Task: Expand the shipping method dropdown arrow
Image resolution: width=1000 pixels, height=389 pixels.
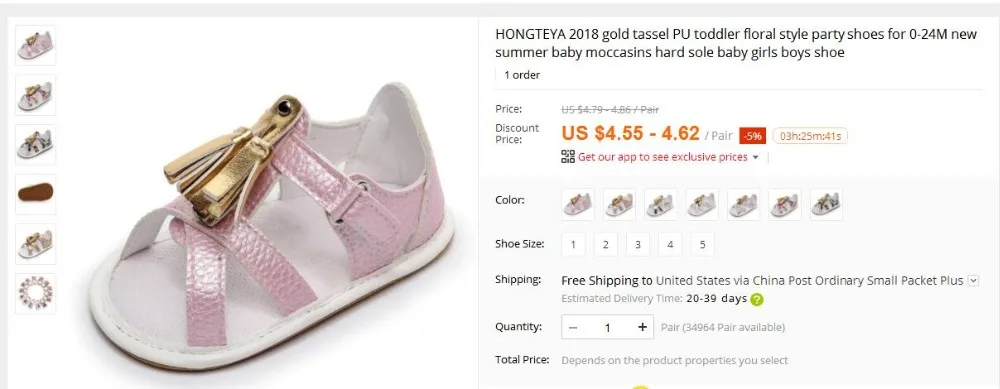Action: point(973,281)
